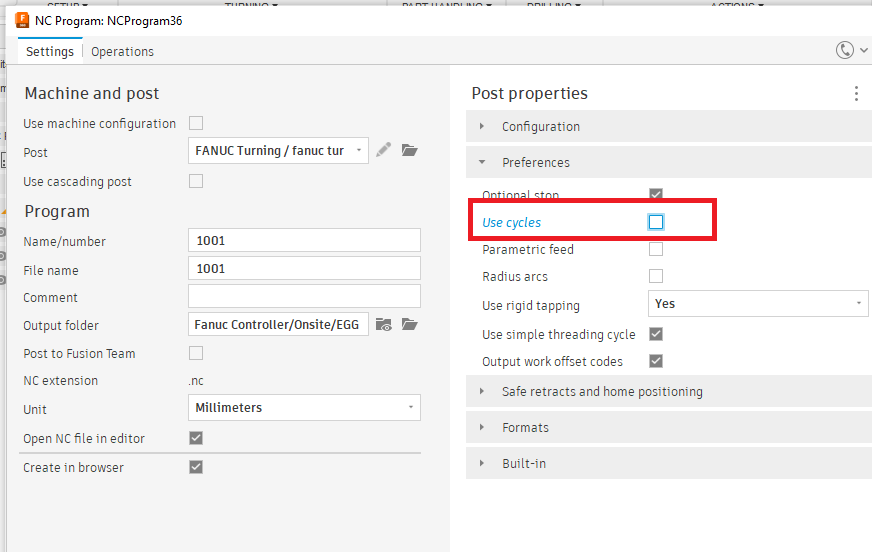Screen dimensions: 872x552
Task: Open Post properties three-dot menu
Action: [x=856, y=93]
